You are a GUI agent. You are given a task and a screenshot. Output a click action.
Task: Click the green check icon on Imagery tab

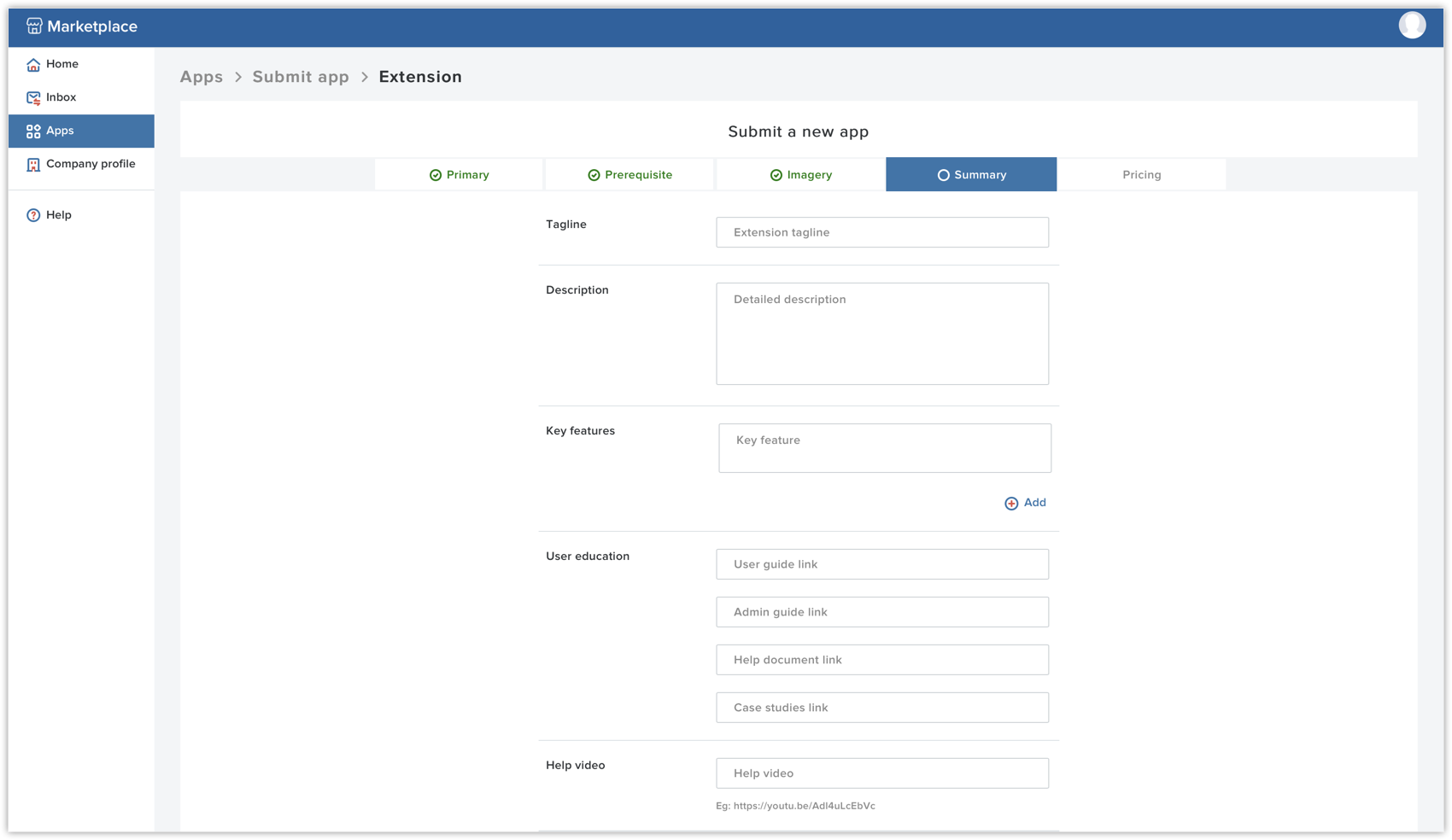[776, 175]
